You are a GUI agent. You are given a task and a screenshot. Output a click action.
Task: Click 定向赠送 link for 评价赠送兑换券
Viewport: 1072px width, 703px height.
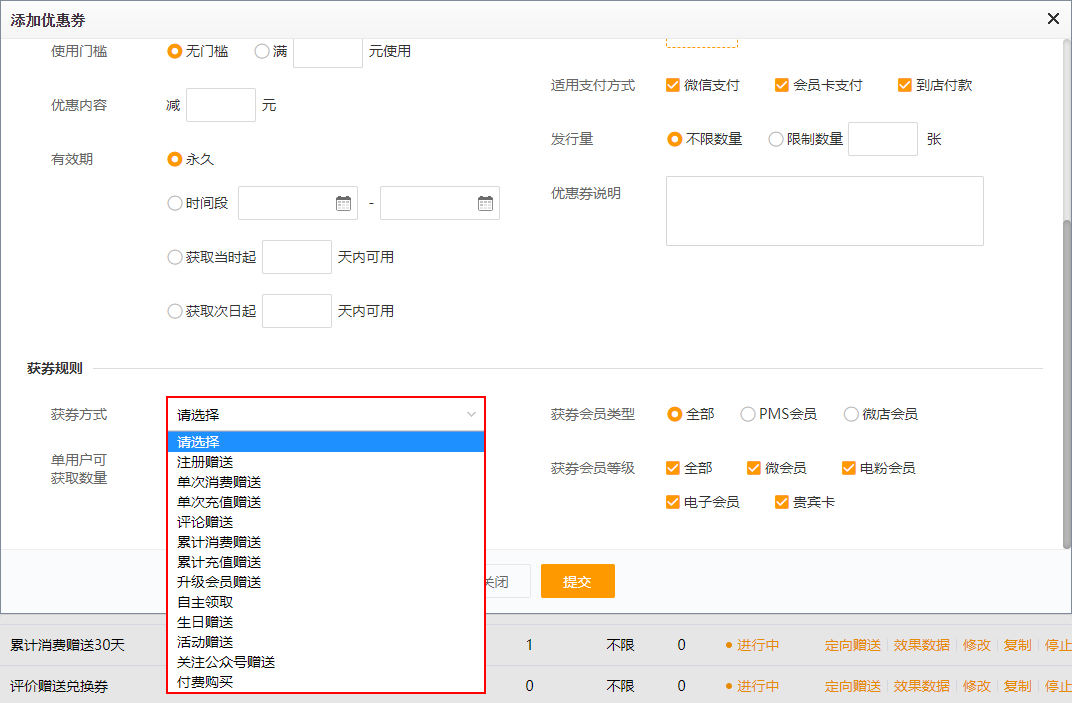(x=852, y=686)
